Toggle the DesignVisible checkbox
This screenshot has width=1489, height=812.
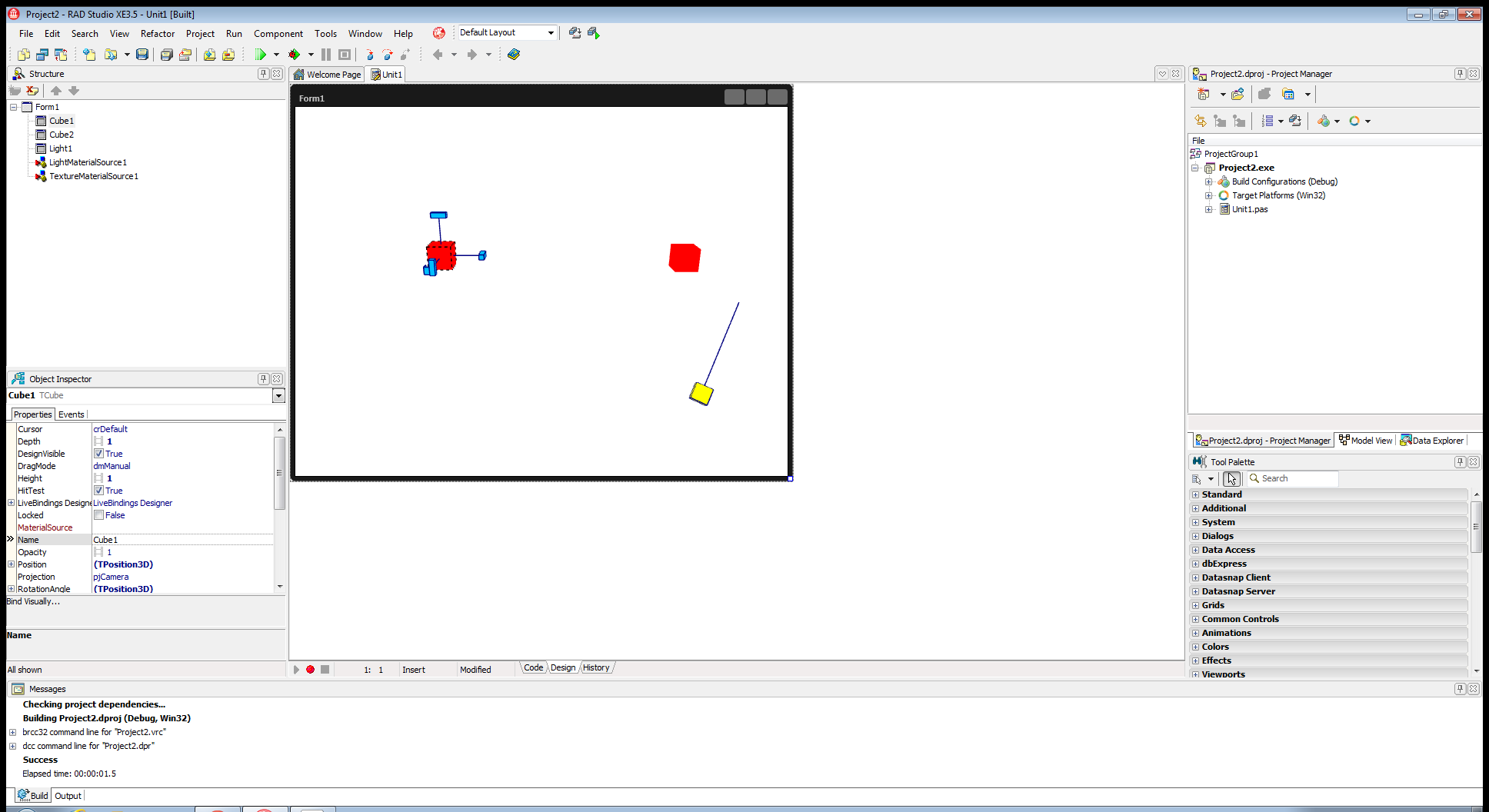click(98, 454)
